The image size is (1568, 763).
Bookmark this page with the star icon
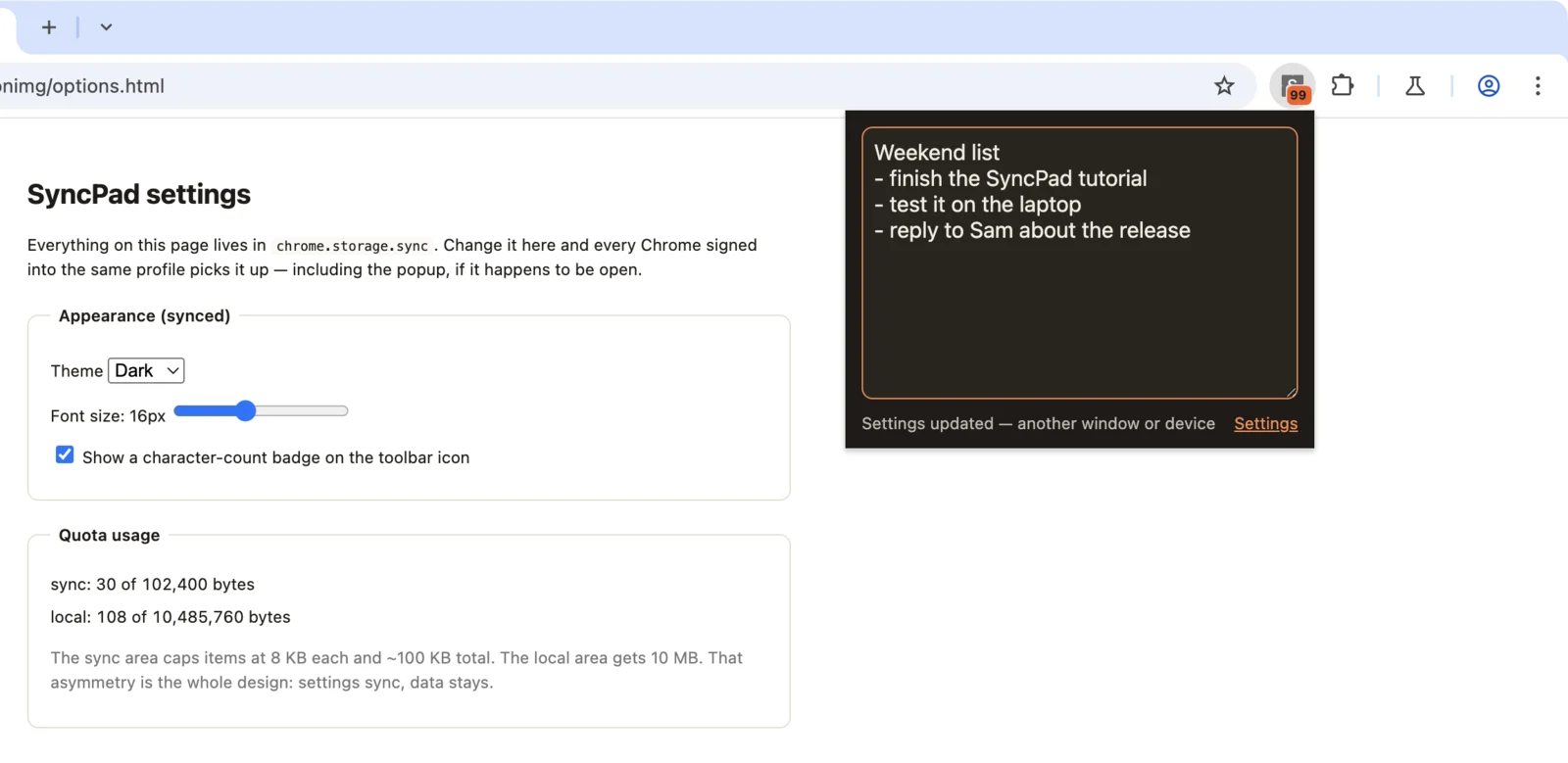point(1224,86)
